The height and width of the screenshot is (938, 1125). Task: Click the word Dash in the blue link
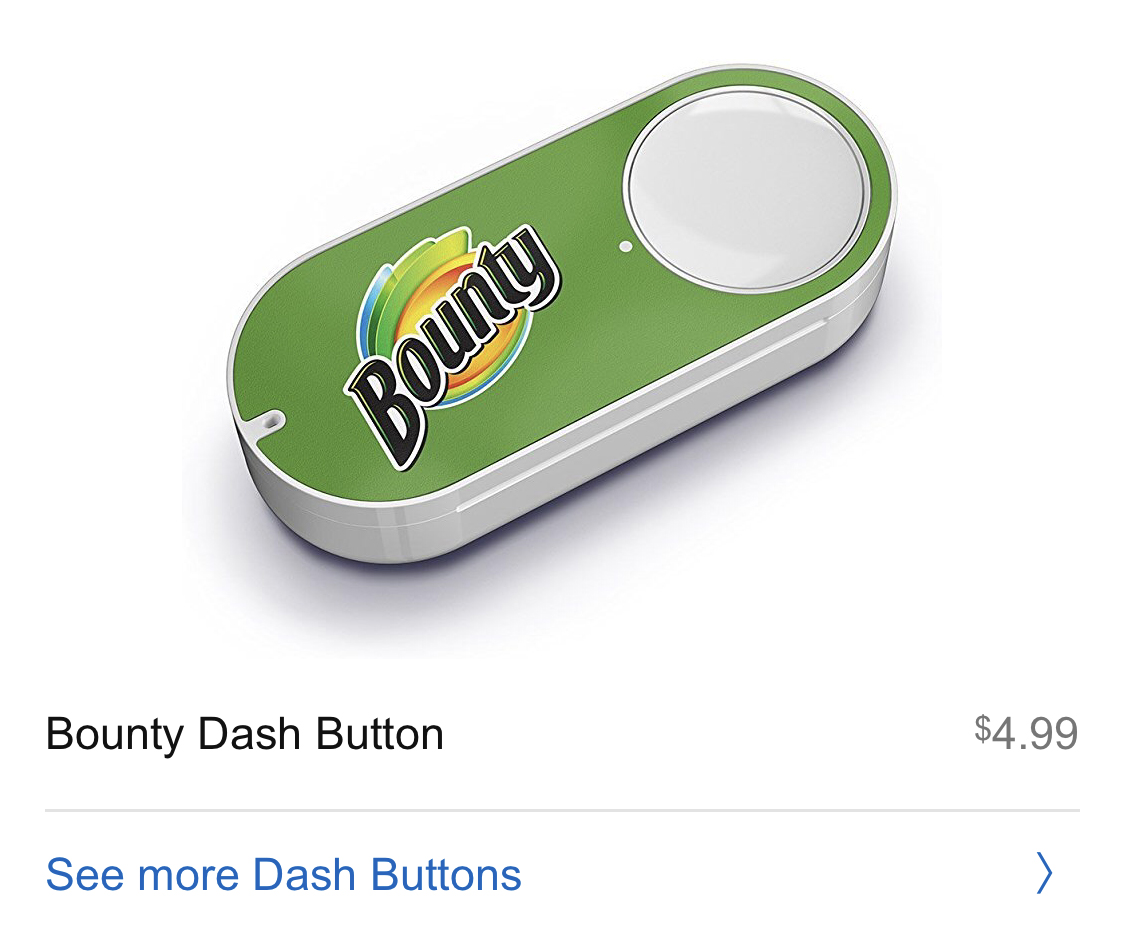pos(304,875)
